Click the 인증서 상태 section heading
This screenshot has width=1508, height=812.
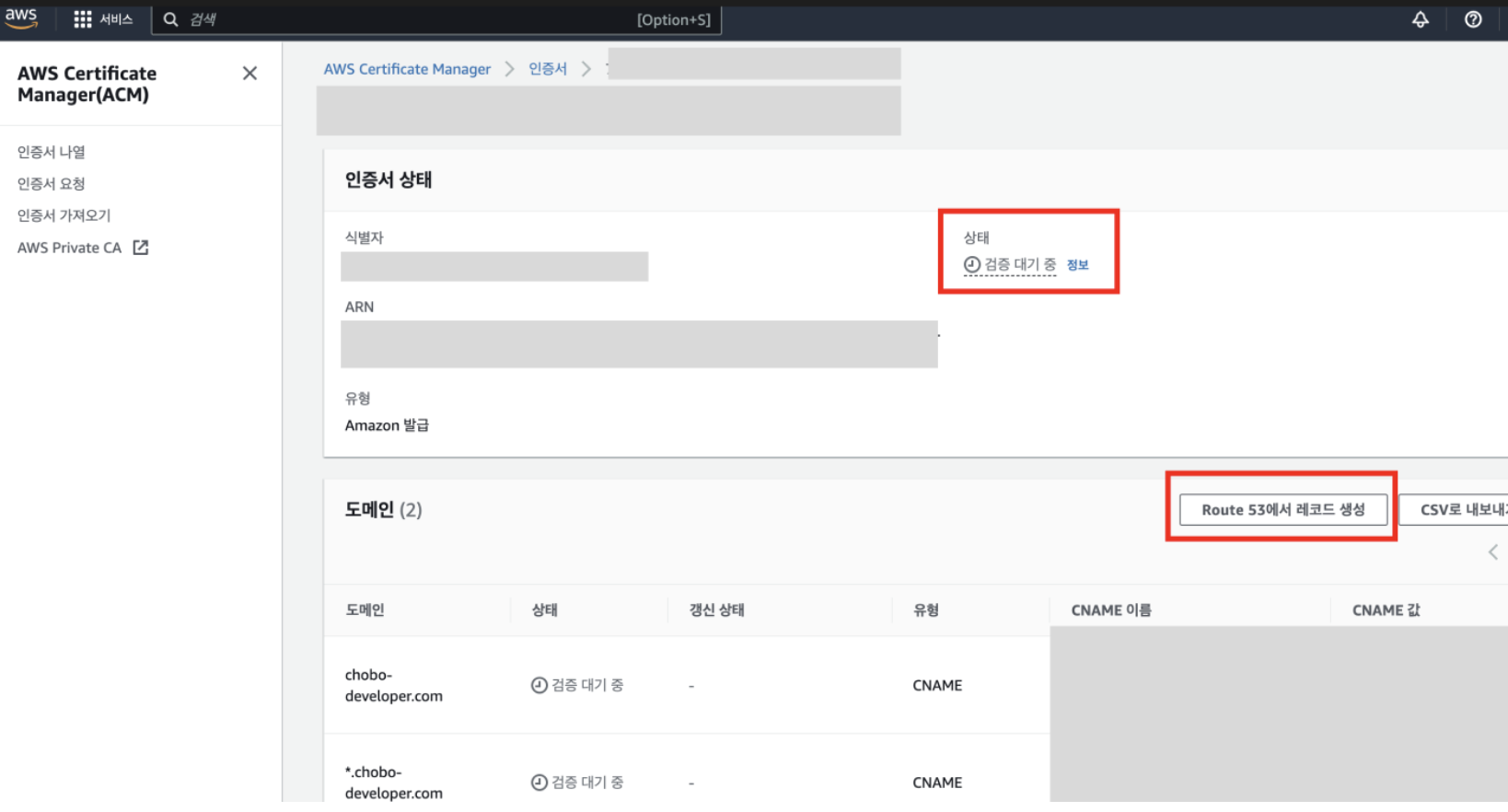[389, 180]
